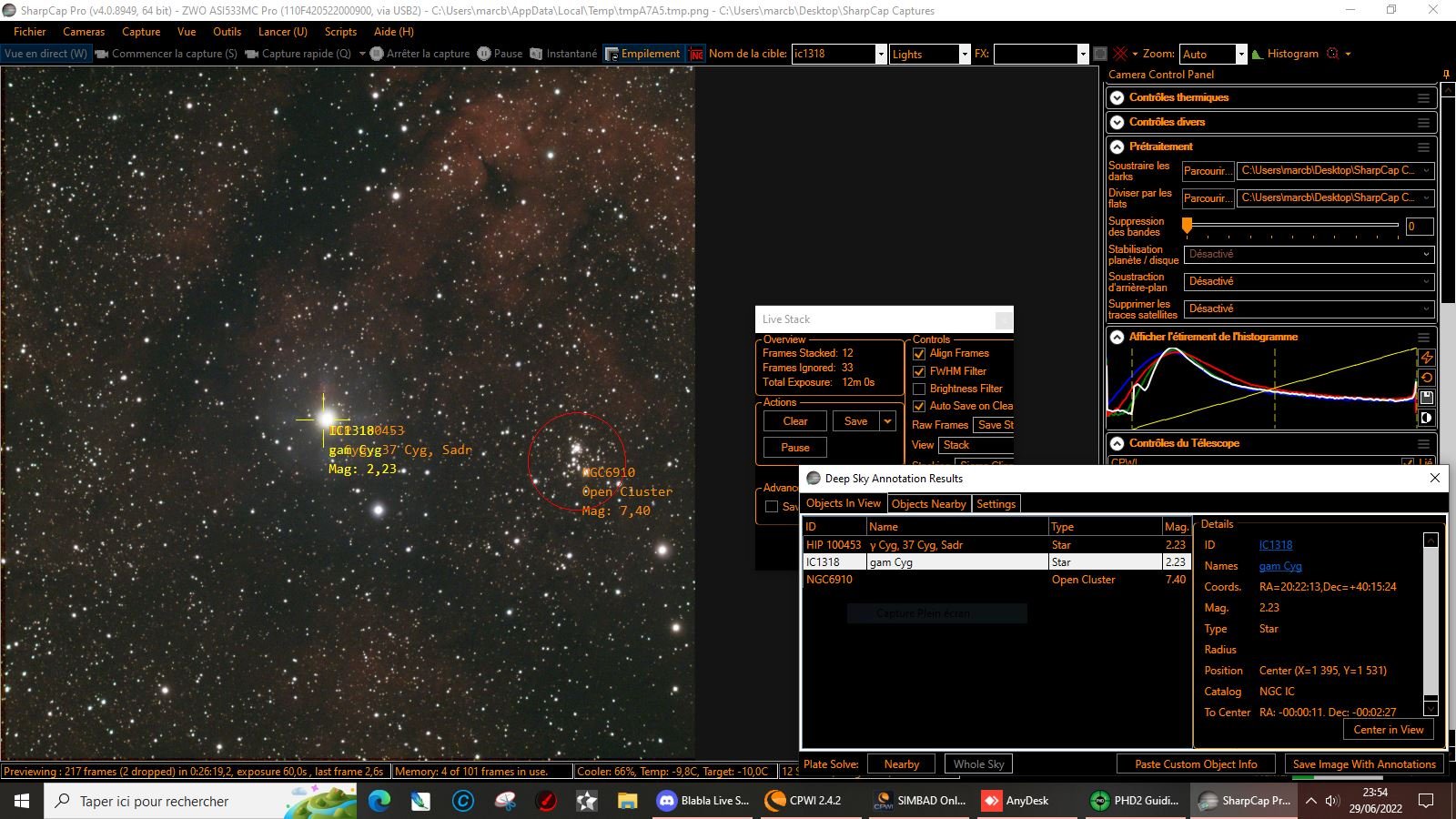Click the Arrêter la capture button
The width and height of the screenshot is (1456, 819).
coord(420,54)
